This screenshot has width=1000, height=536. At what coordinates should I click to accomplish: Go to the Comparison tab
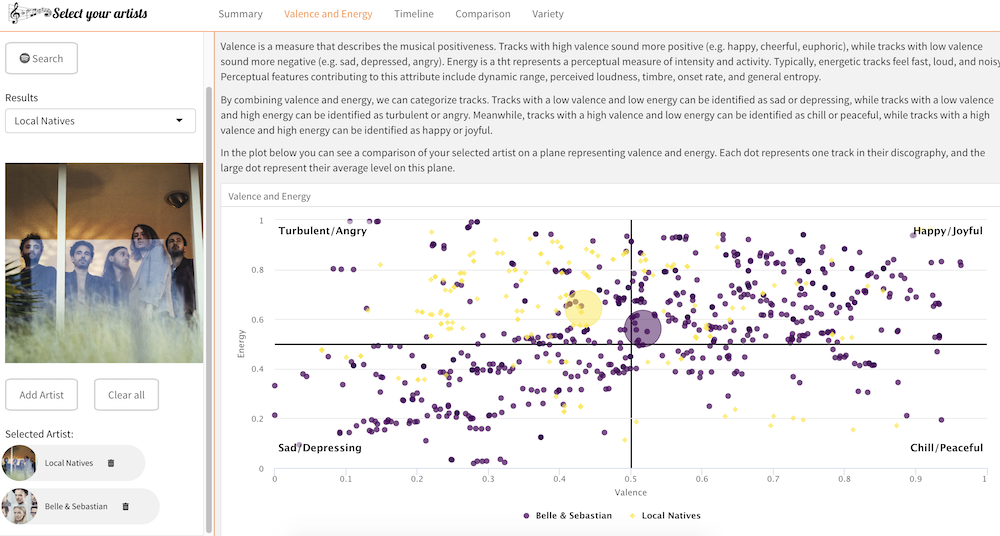(x=482, y=14)
